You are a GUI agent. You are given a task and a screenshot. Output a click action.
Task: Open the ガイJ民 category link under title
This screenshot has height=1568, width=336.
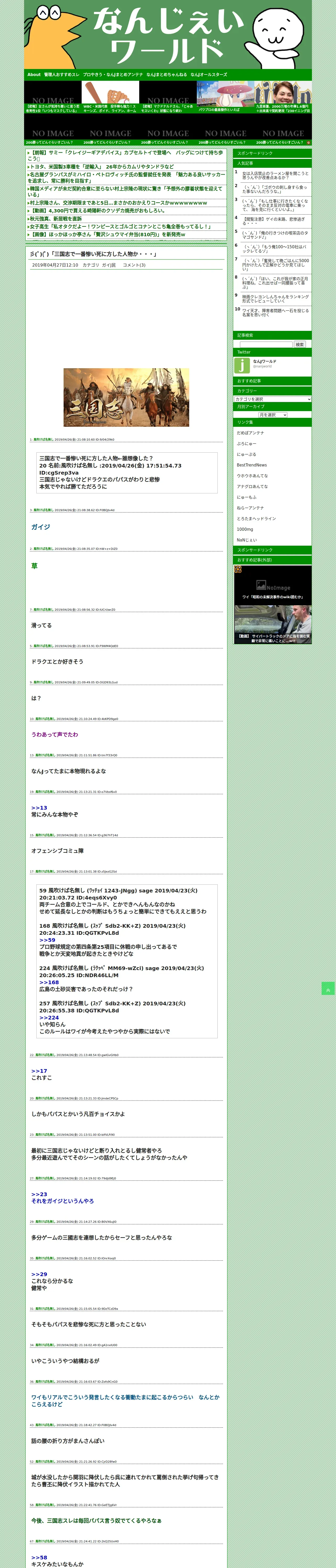pyautogui.click(x=109, y=266)
